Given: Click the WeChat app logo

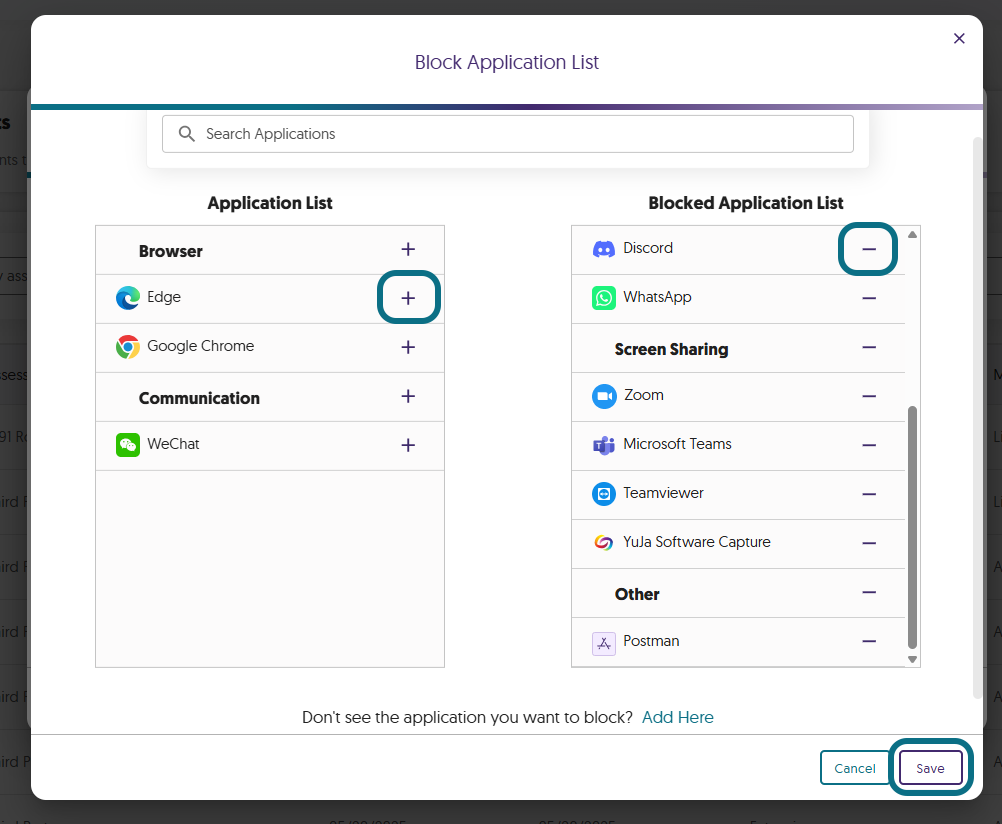Looking at the screenshot, I should pos(128,445).
